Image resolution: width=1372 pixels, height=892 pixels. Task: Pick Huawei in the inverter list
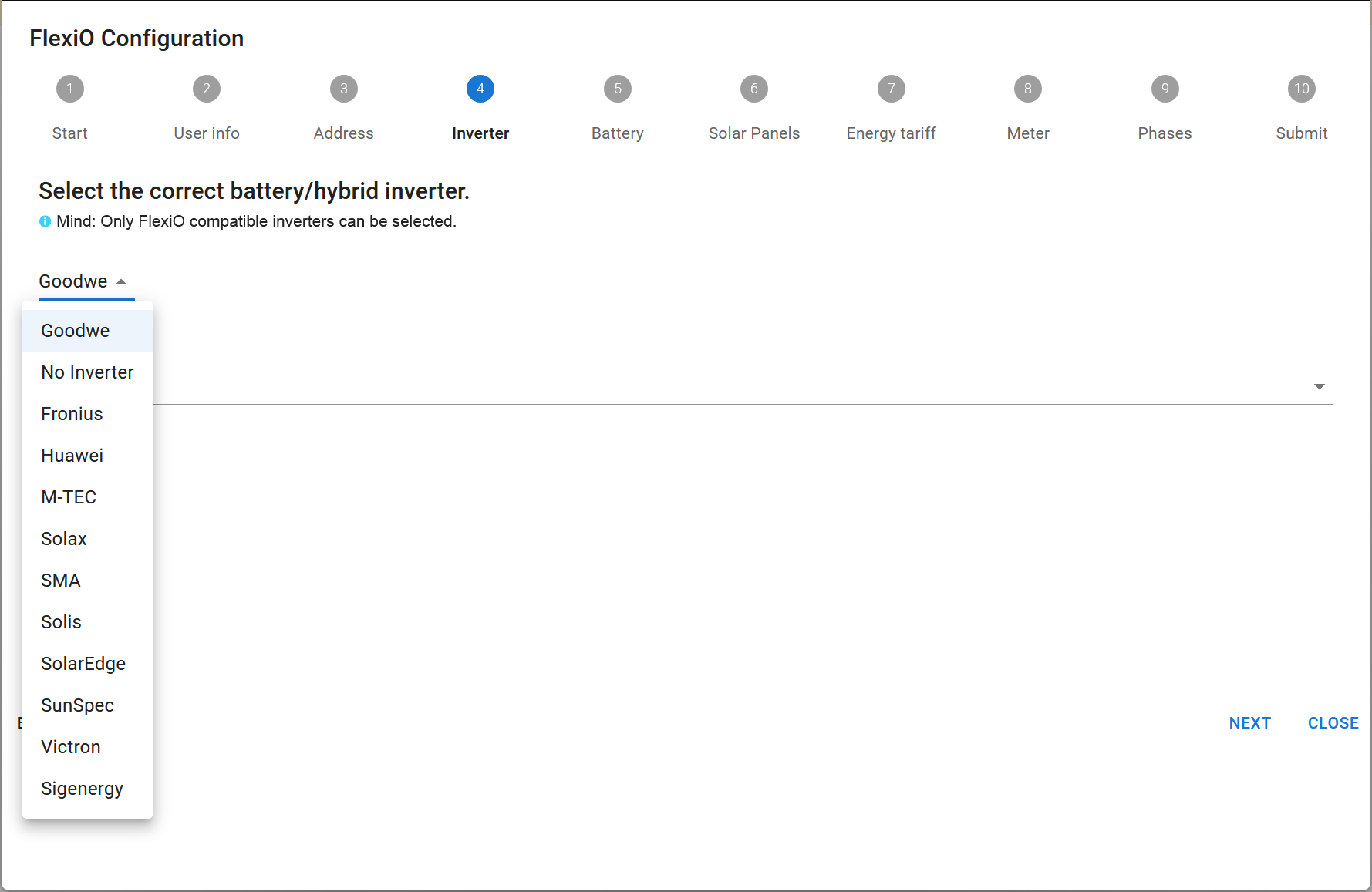coord(72,456)
